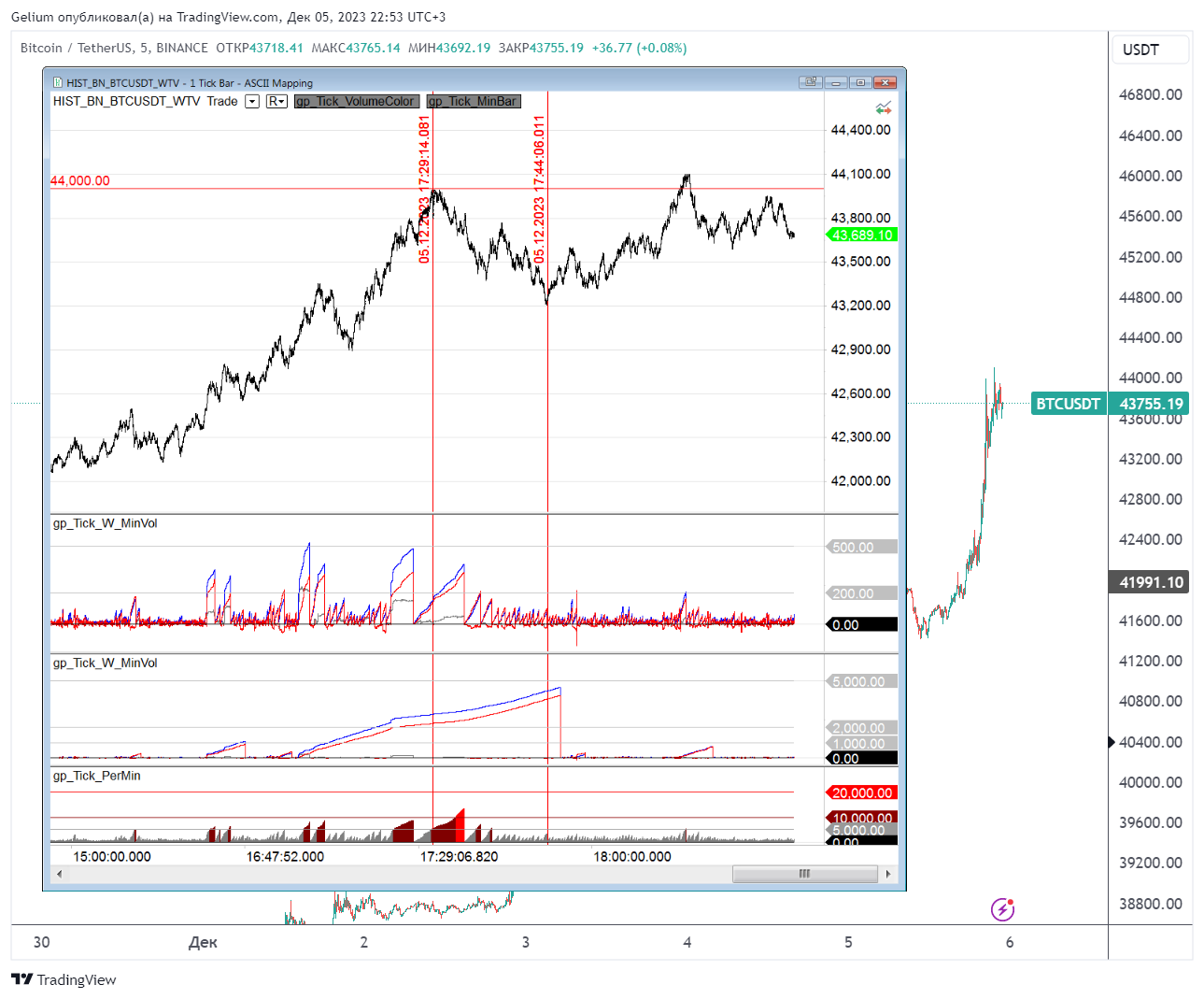This screenshot has width=1204, height=999.
Task: Click the gp_Tick_PerMin panel title
Action: pos(97,776)
